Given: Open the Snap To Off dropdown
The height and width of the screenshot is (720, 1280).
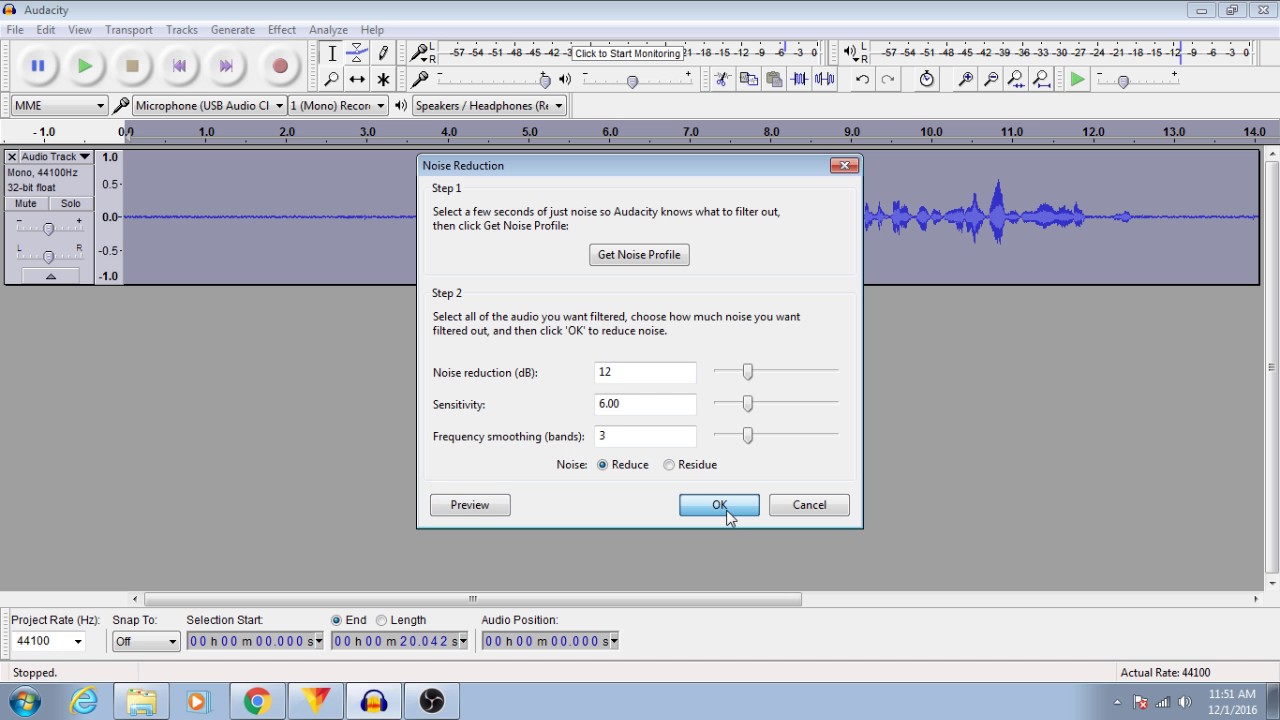Looking at the screenshot, I should point(146,641).
